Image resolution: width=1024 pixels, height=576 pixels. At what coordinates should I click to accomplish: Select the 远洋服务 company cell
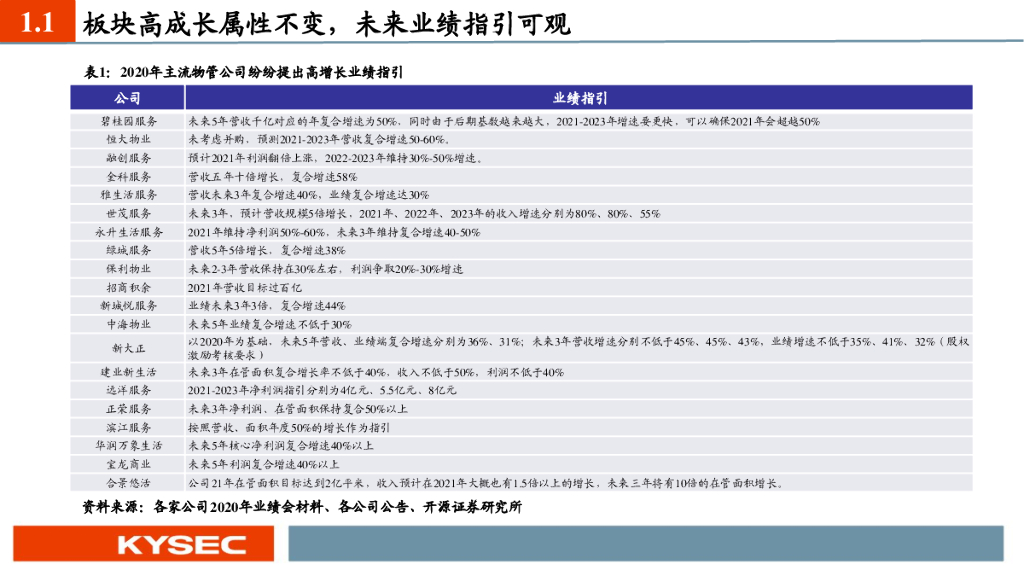point(127,391)
